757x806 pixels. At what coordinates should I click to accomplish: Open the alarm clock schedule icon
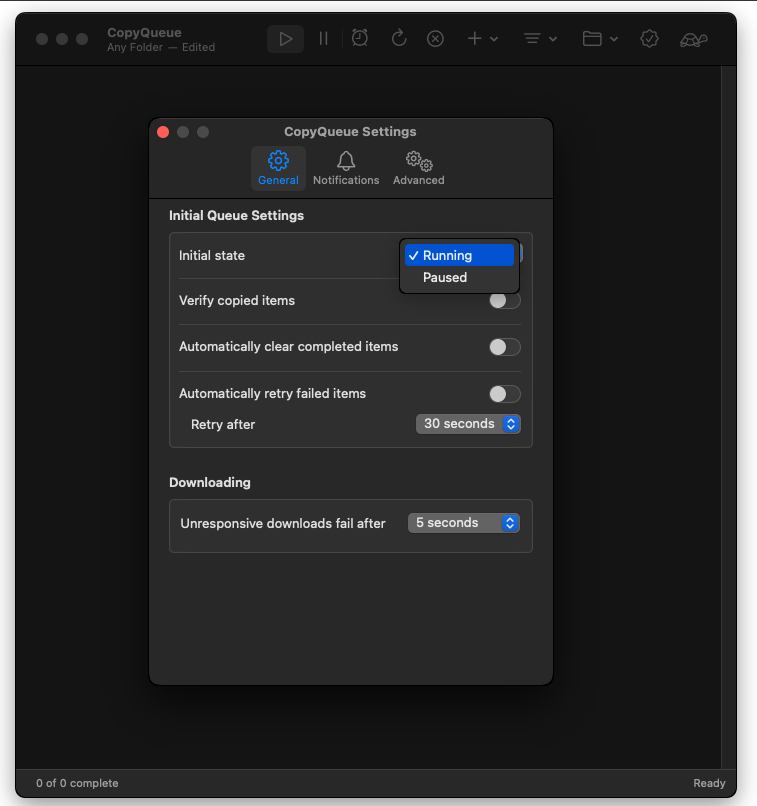point(360,39)
